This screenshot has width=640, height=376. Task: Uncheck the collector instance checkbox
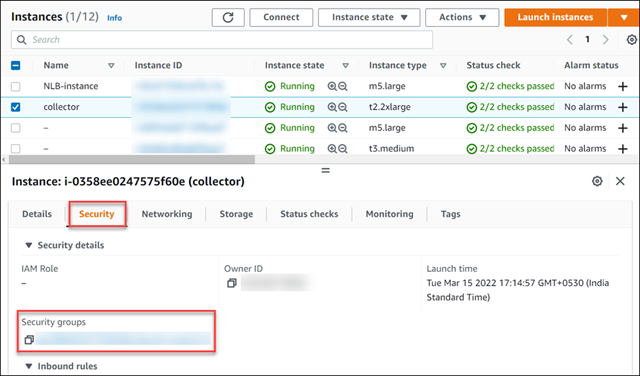pyautogui.click(x=16, y=107)
